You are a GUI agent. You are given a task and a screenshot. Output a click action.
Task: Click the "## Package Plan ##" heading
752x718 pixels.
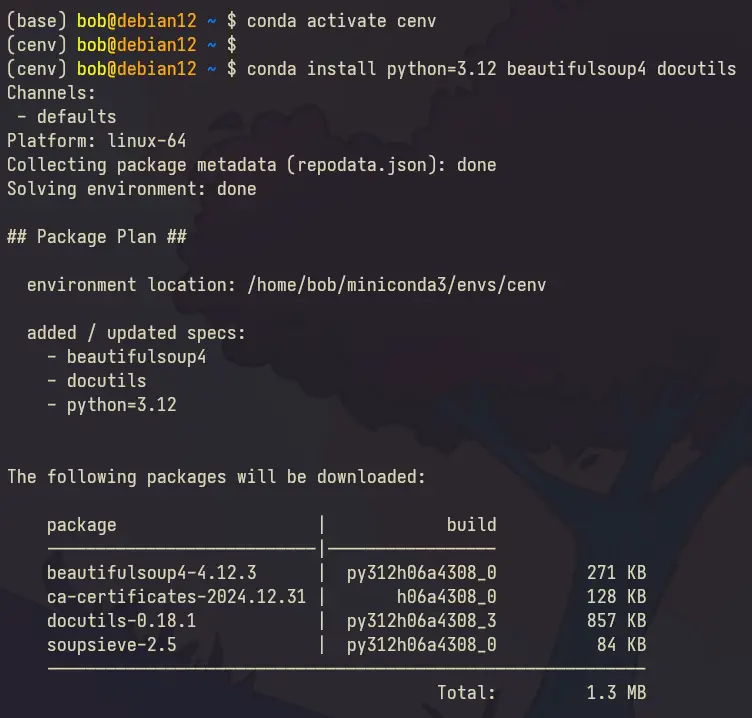point(96,237)
